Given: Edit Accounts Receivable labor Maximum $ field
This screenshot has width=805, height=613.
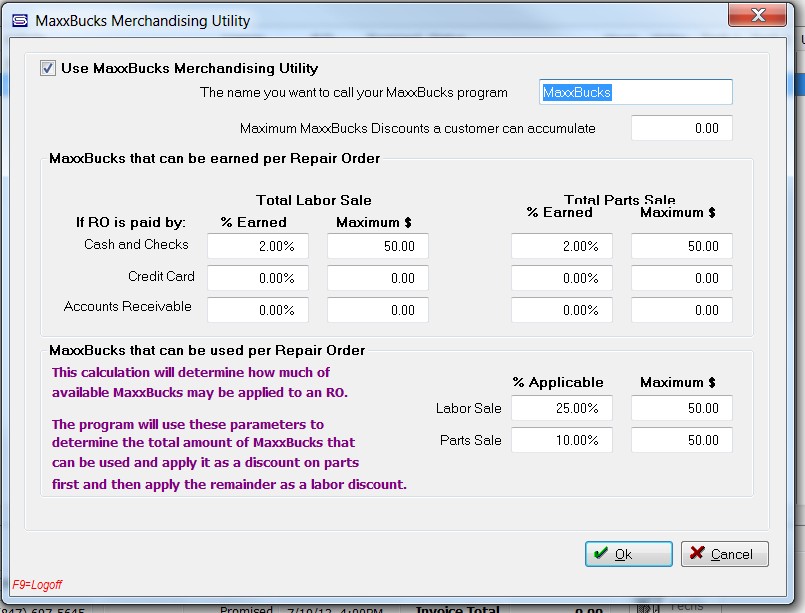Looking at the screenshot, I should point(378,310).
